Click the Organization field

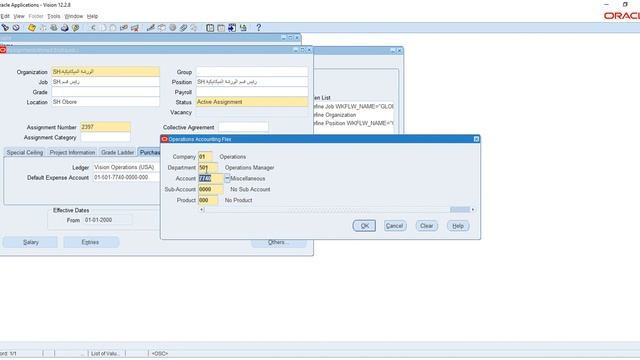[x=105, y=72]
